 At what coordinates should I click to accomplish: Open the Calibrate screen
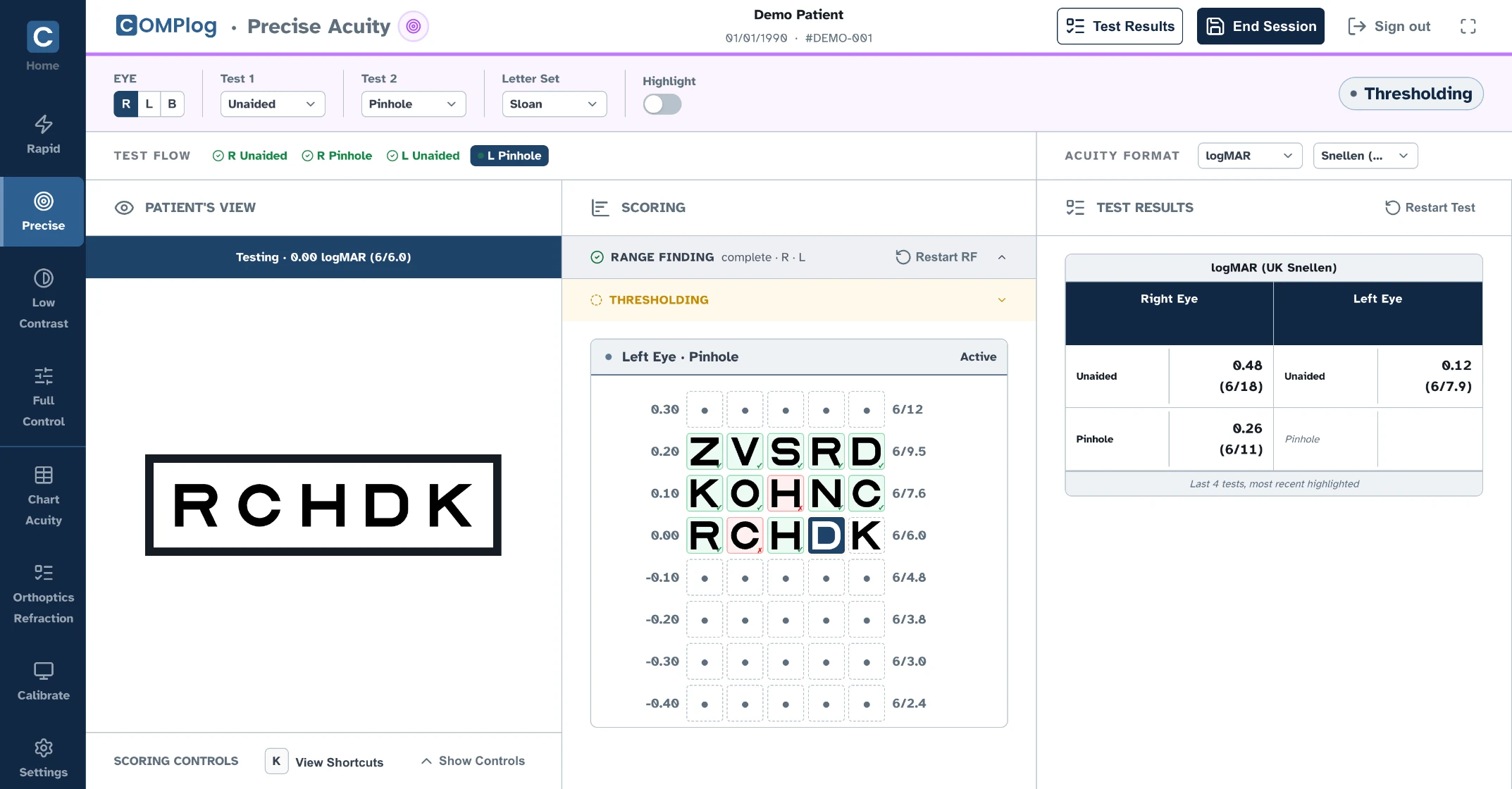(x=43, y=681)
